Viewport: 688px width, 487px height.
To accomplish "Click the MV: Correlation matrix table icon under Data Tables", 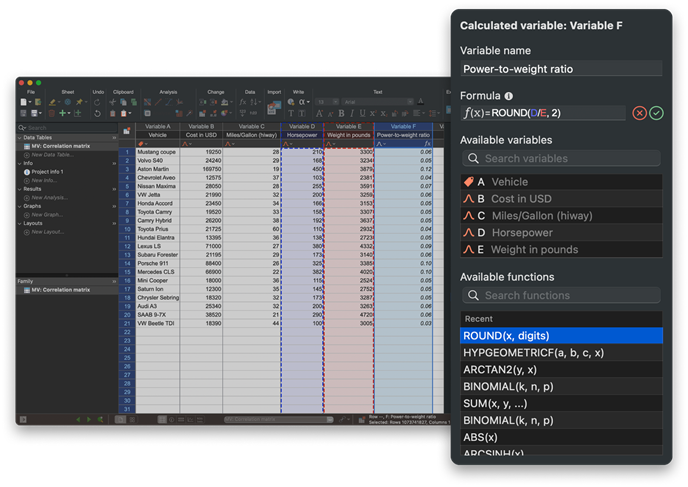I will pyautogui.click(x=25, y=147).
